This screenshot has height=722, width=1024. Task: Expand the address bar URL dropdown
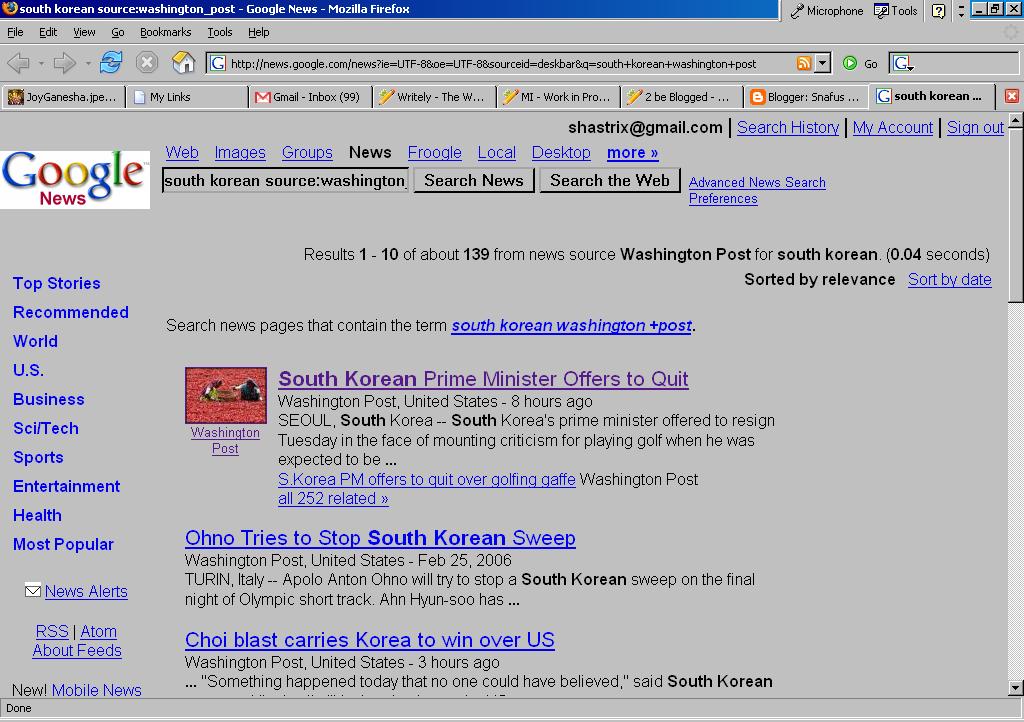[x=823, y=63]
